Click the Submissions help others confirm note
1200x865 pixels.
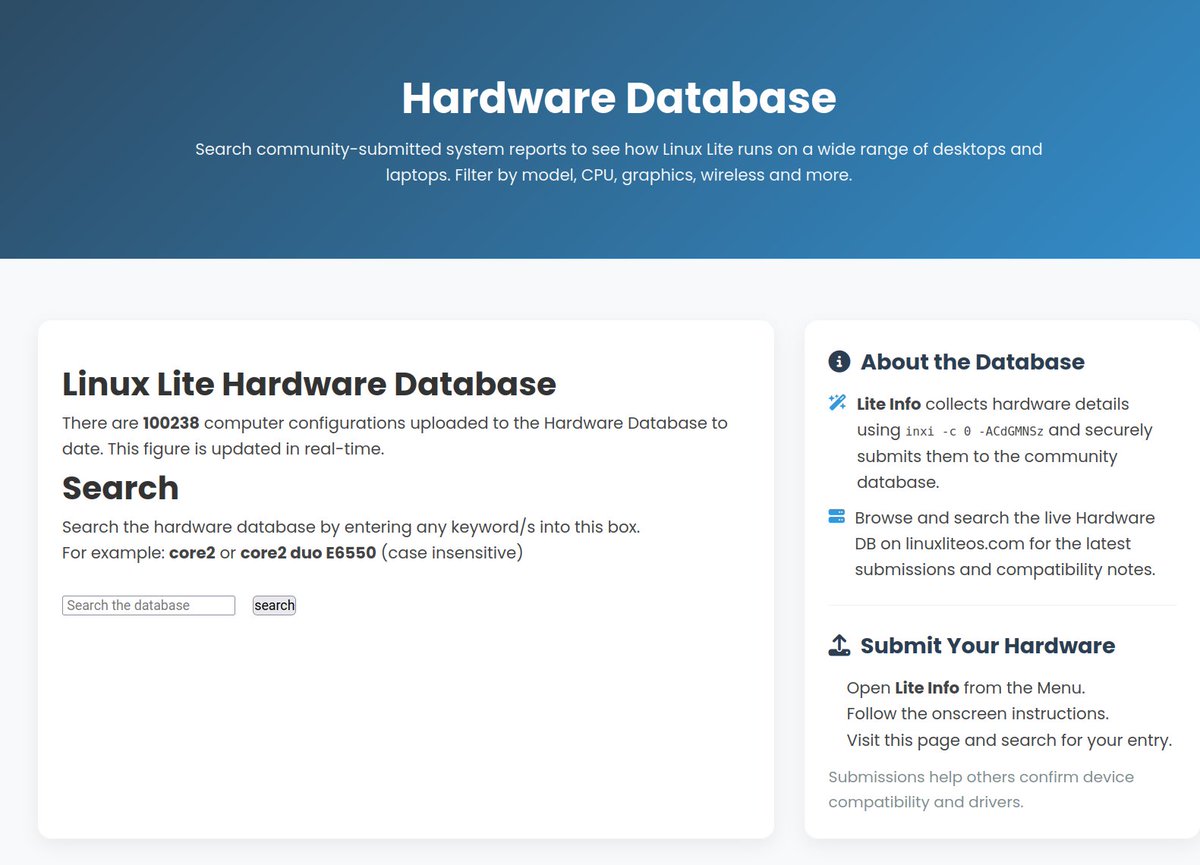coord(981,789)
